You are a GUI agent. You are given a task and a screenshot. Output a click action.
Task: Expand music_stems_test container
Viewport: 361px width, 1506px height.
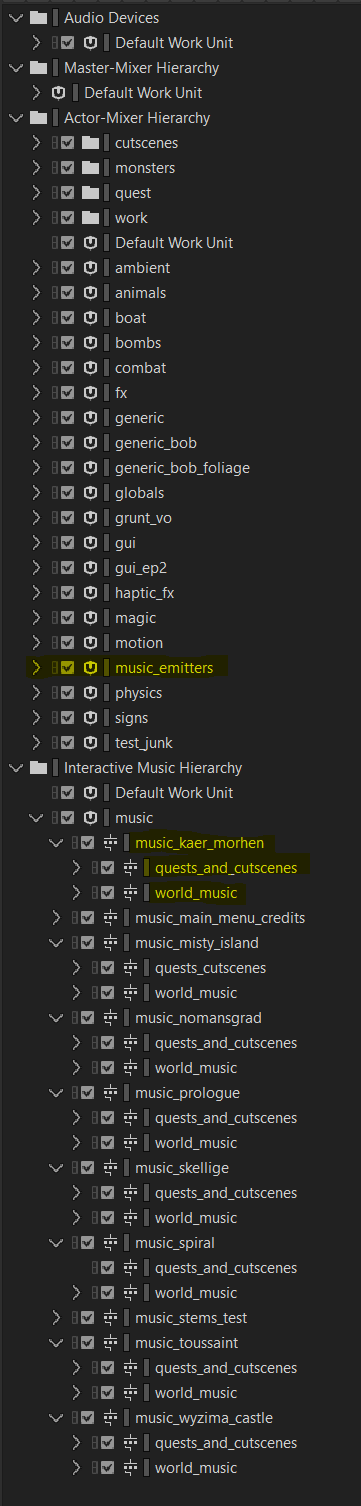click(x=56, y=1318)
